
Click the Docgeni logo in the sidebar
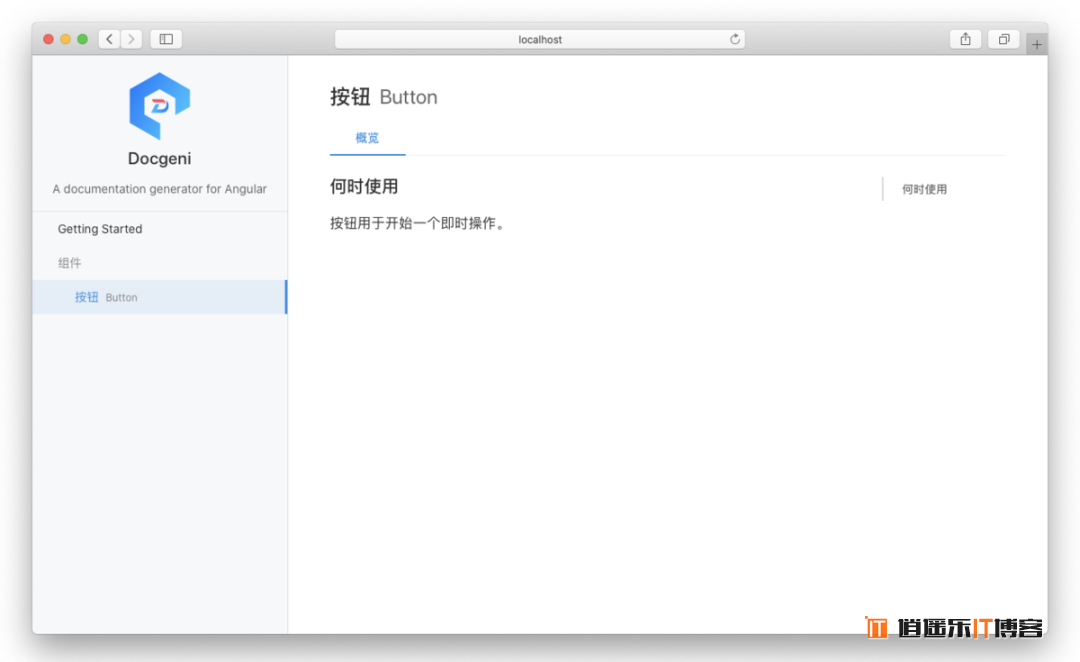point(159,105)
